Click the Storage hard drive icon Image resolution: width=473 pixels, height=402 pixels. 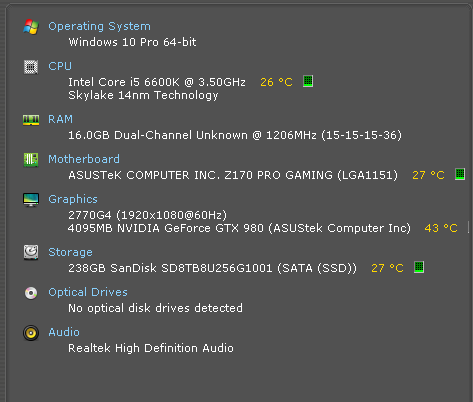click(x=31, y=252)
